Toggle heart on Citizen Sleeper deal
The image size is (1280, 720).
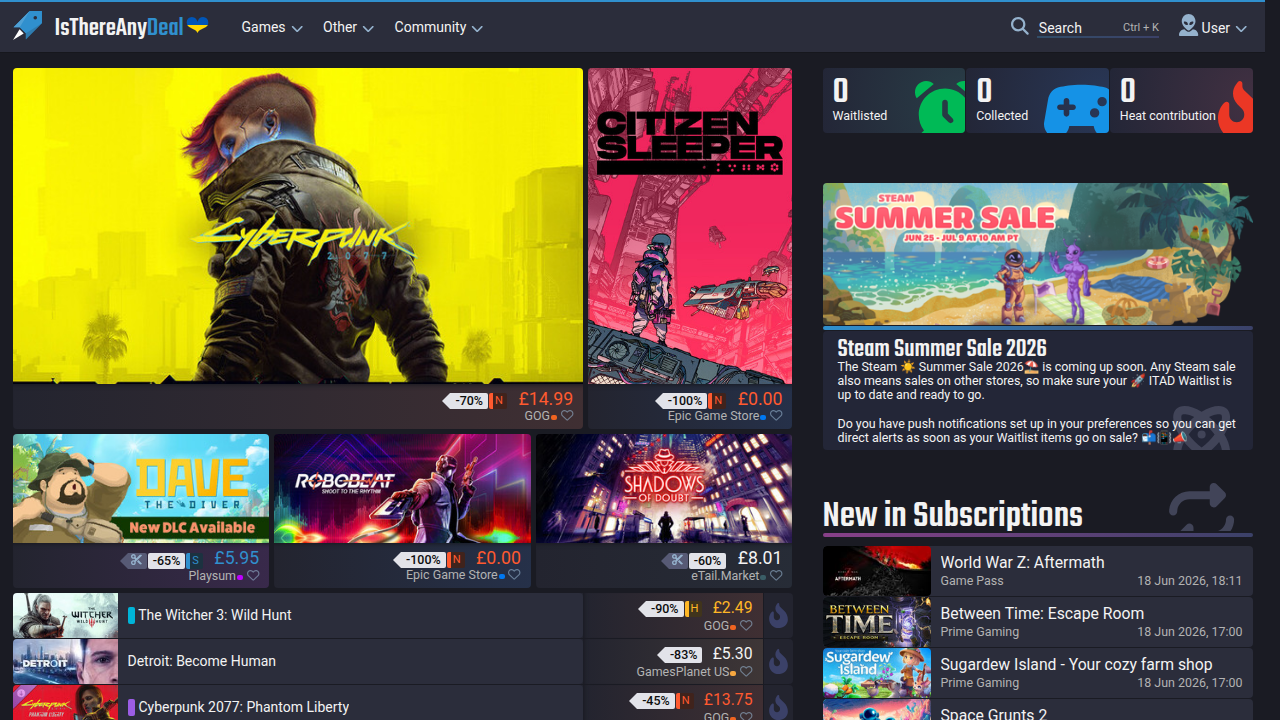coord(776,416)
